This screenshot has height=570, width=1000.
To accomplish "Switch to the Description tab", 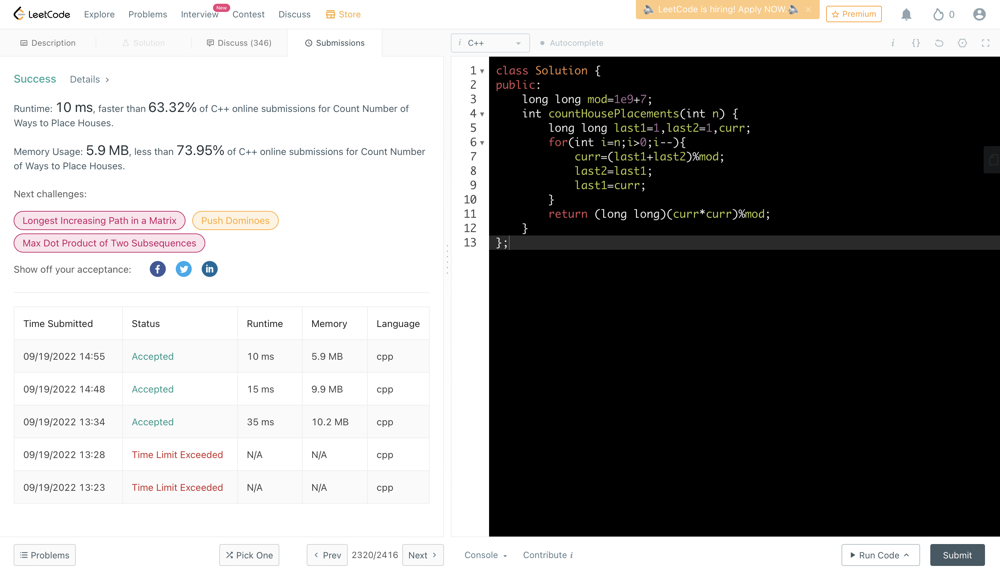I will tap(48, 43).
